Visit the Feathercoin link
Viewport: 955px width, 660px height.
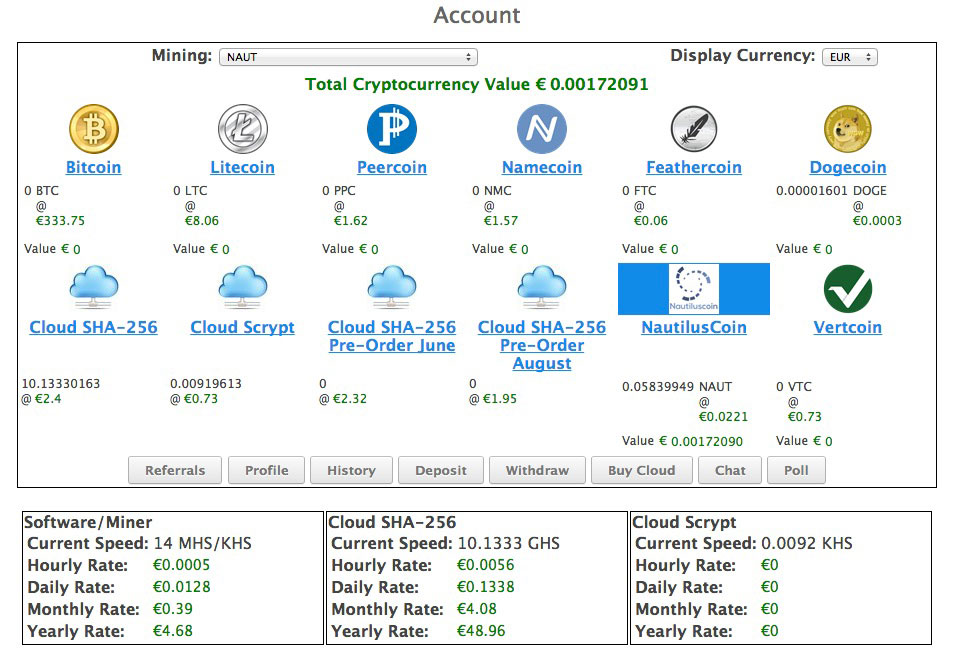pos(694,167)
